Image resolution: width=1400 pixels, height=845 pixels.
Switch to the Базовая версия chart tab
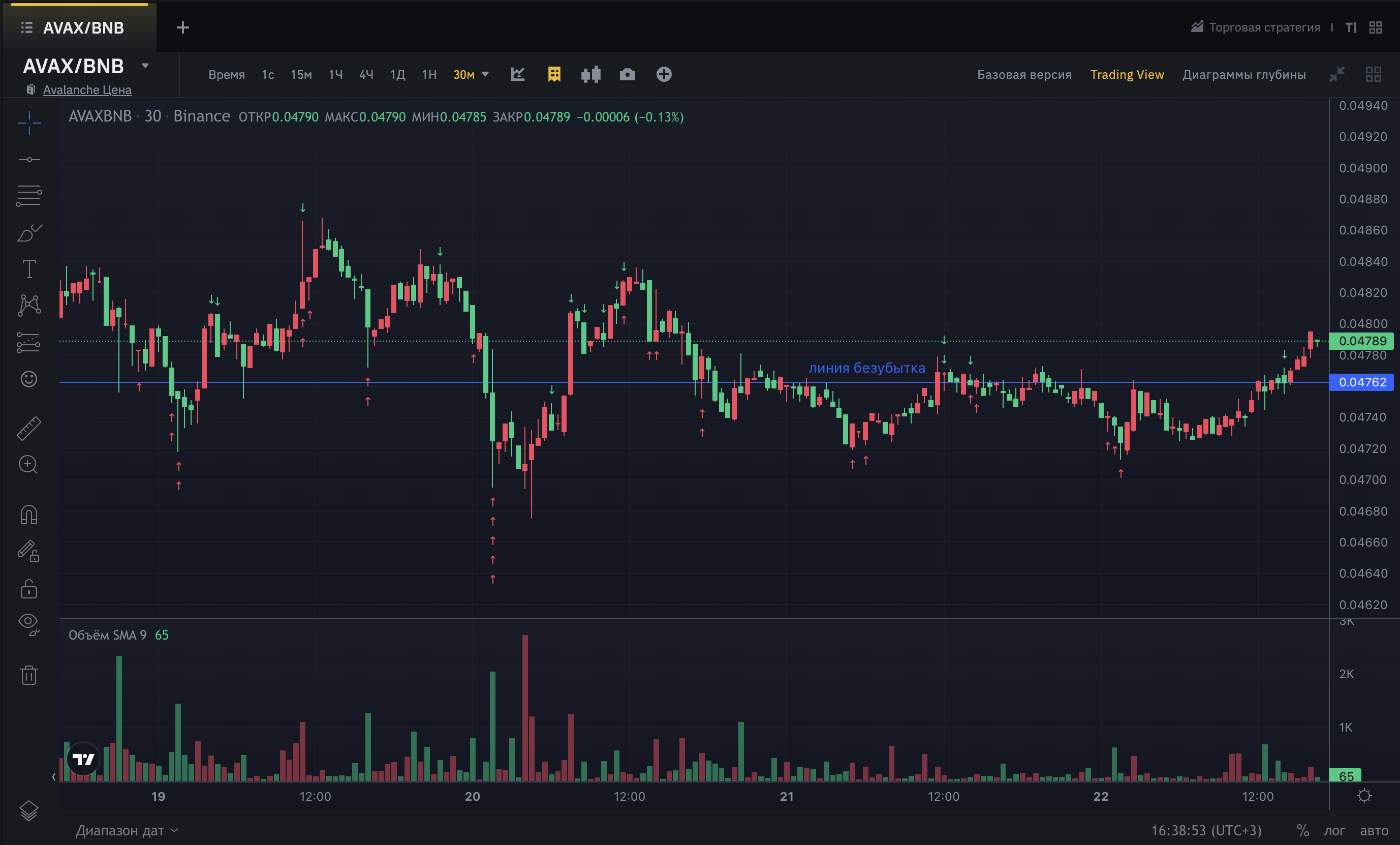1024,75
